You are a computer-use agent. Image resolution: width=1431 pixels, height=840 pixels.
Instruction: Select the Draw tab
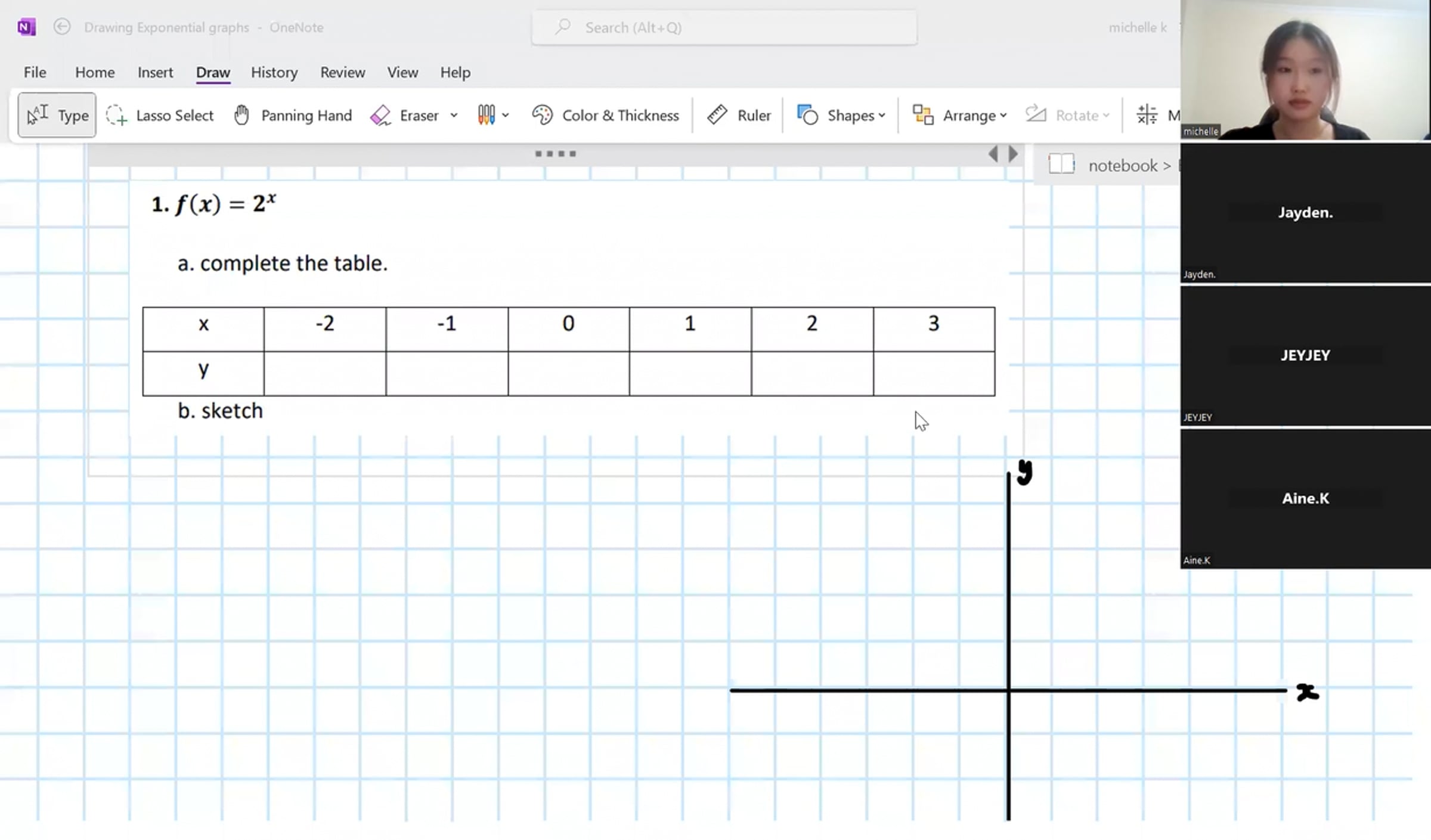[213, 72]
